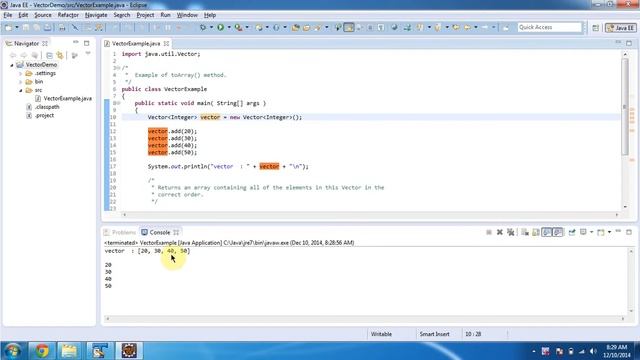
Task: Click the Collapse All icon in Navigator
Action: point(49,55)
